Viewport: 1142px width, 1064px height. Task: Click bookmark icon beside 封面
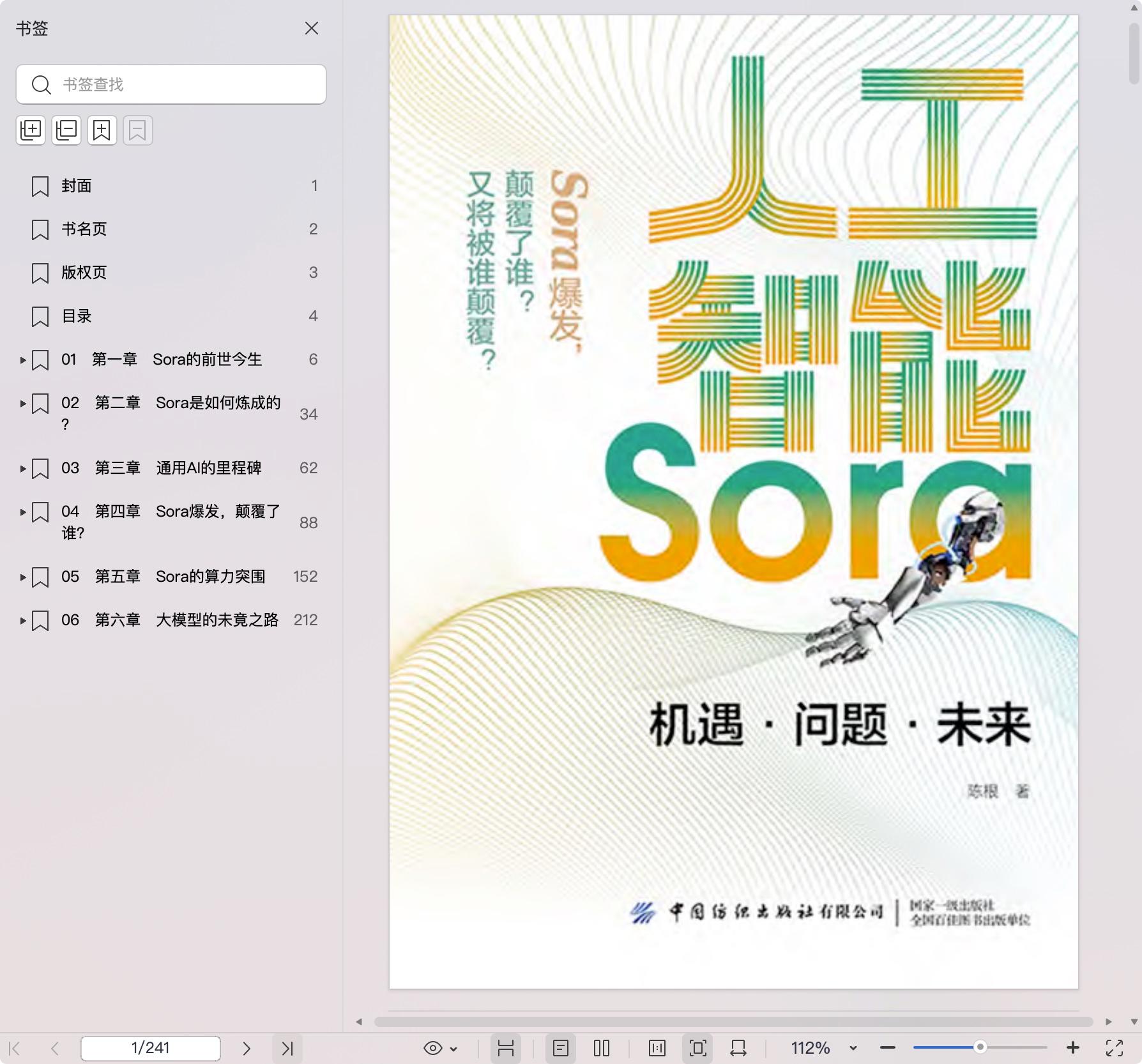40,186
